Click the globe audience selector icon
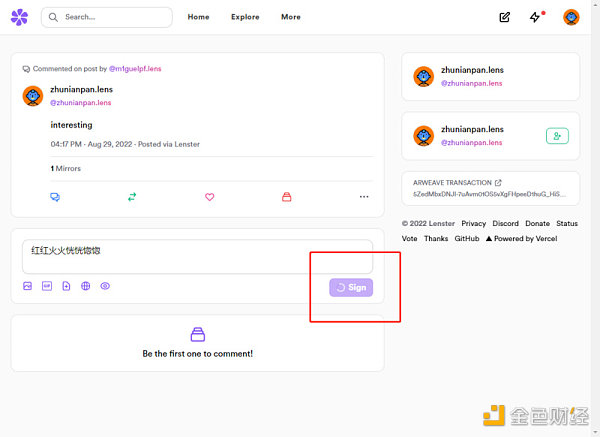Viewport: 600px width, 437px height. (x=86, y=286)
